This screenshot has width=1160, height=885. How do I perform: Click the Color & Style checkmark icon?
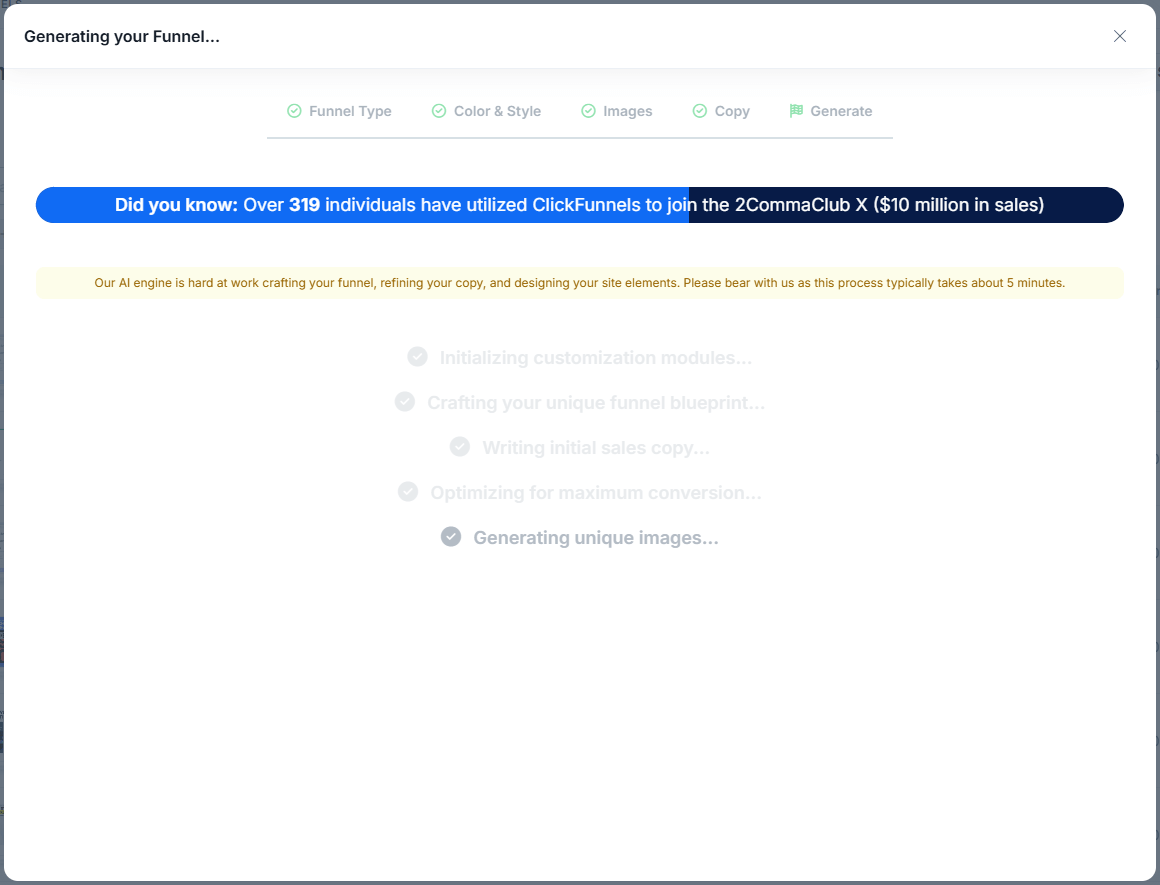439,111
